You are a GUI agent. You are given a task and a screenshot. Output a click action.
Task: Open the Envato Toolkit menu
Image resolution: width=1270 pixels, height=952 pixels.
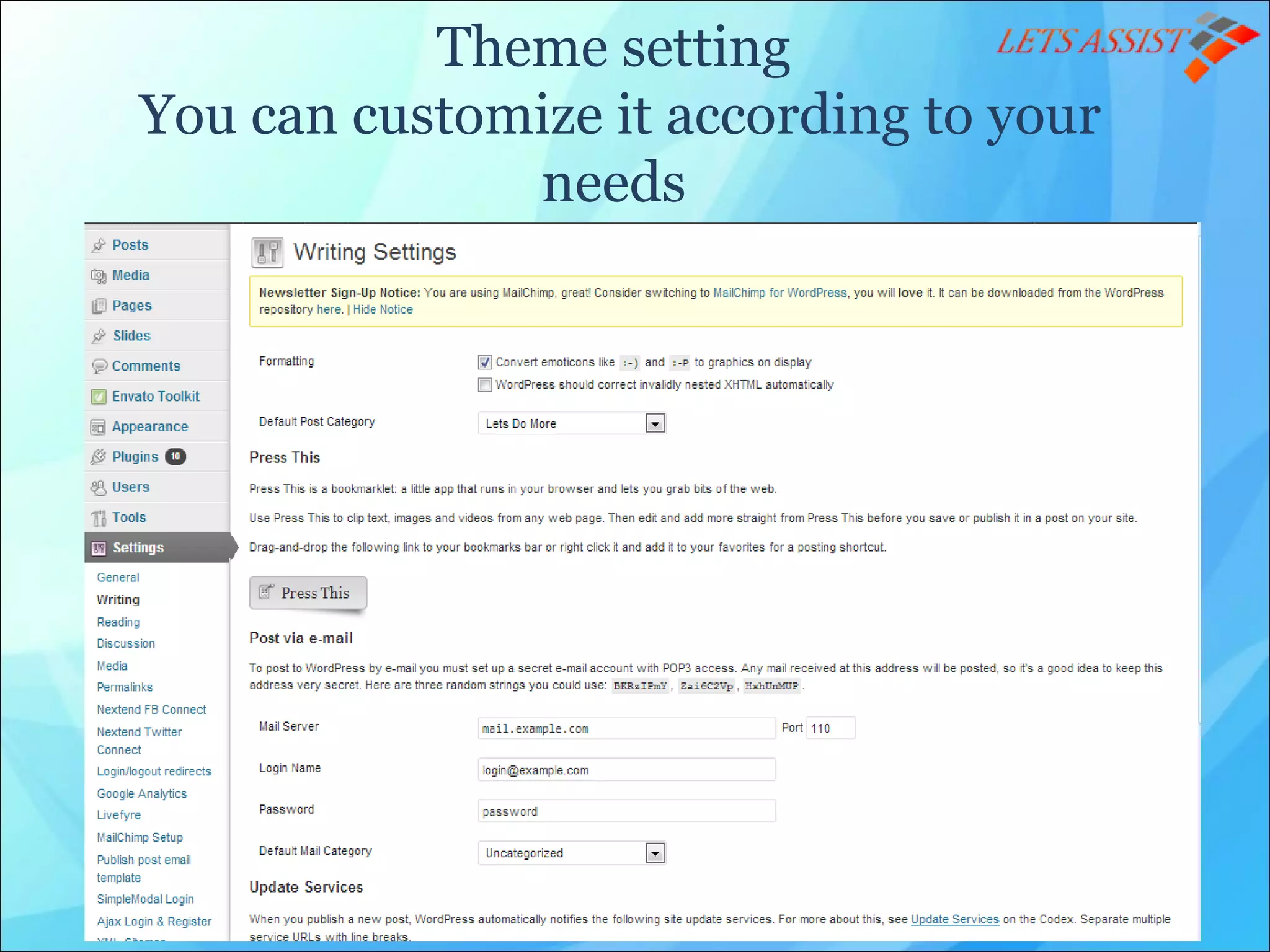coord(157,397)
